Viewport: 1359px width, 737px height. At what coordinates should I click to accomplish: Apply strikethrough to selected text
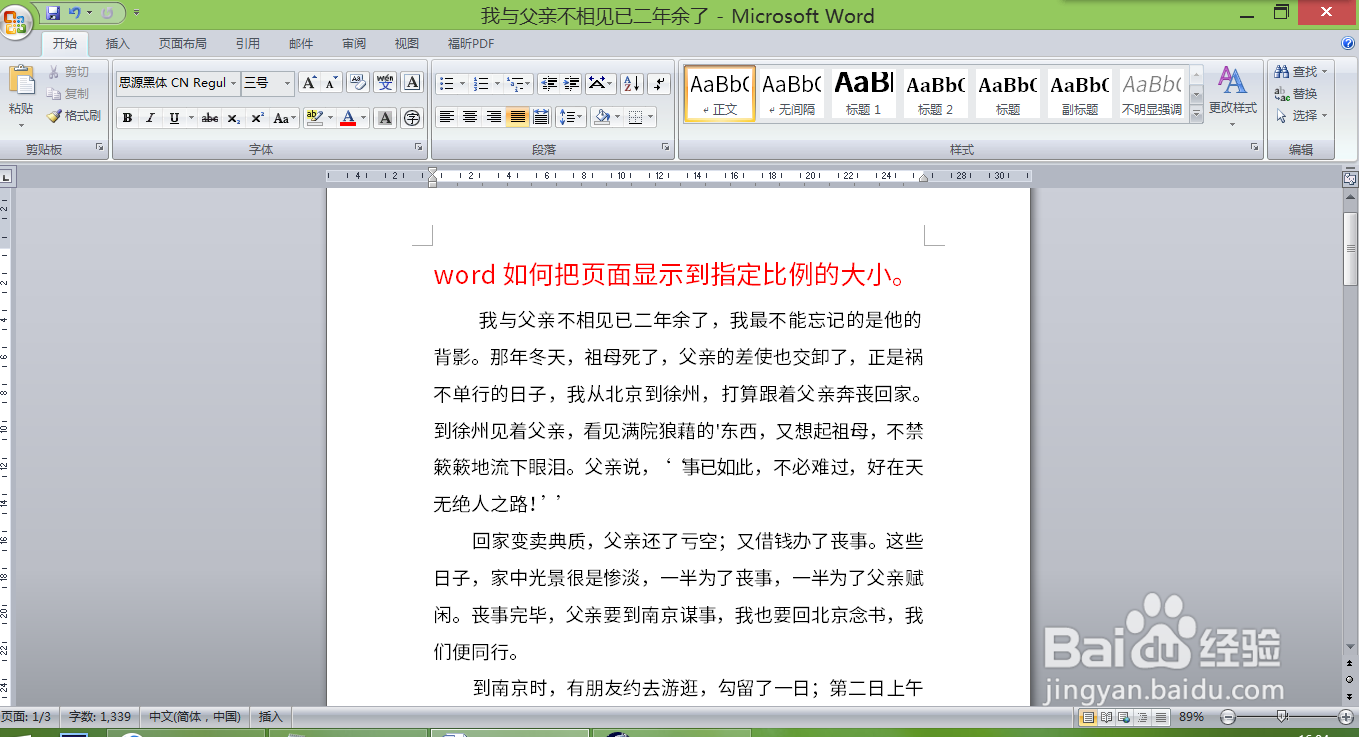pos(210,118)
